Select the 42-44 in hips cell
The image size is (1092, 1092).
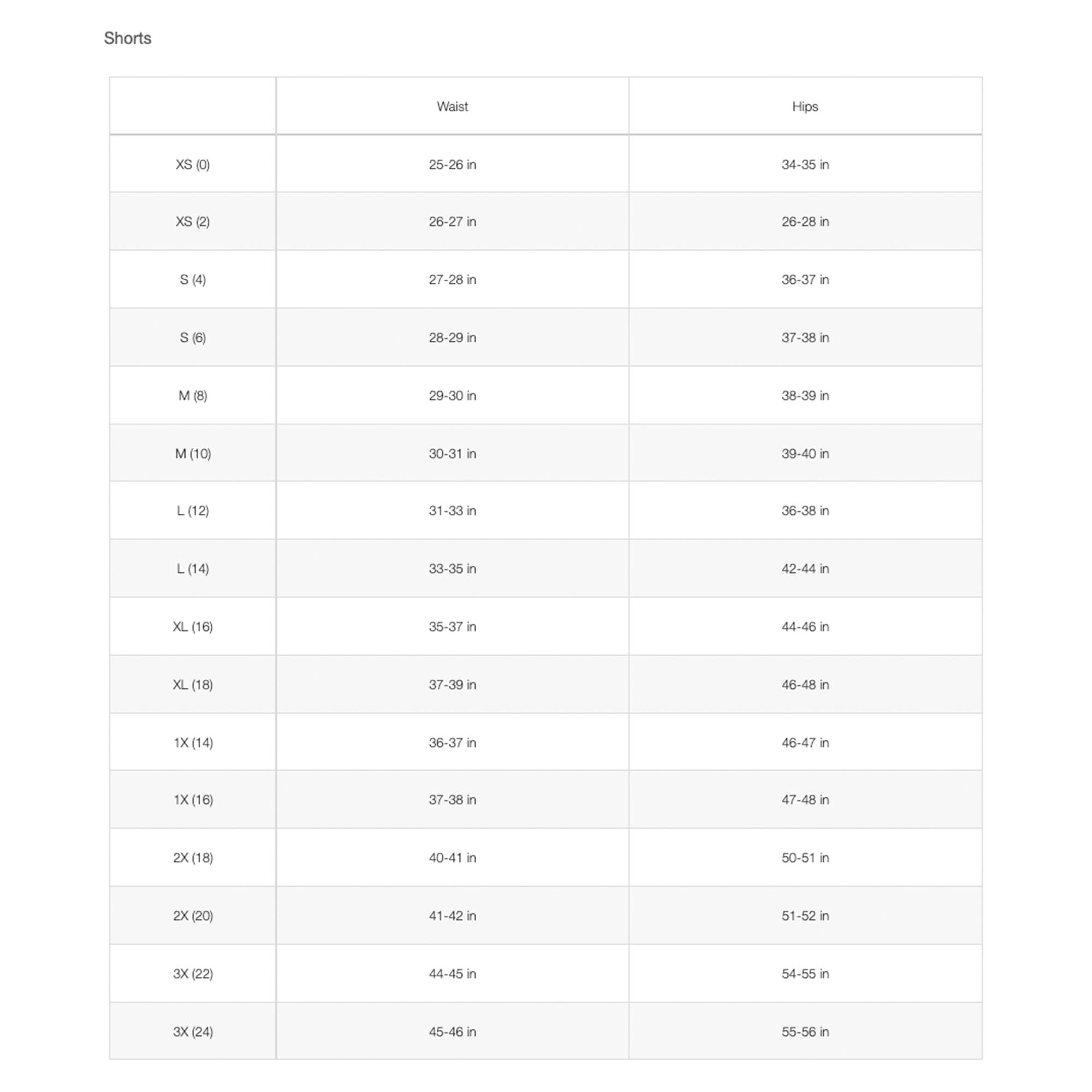click(x=805, y=568)
